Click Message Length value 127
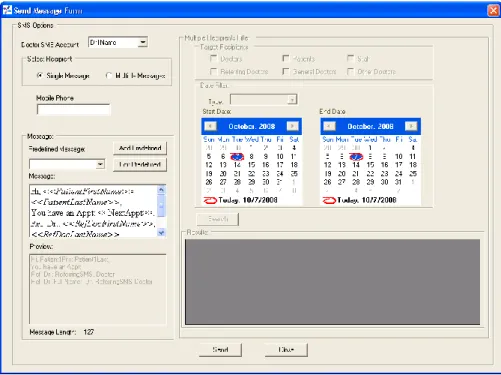 pyautogui.click(x=89, y=332)
